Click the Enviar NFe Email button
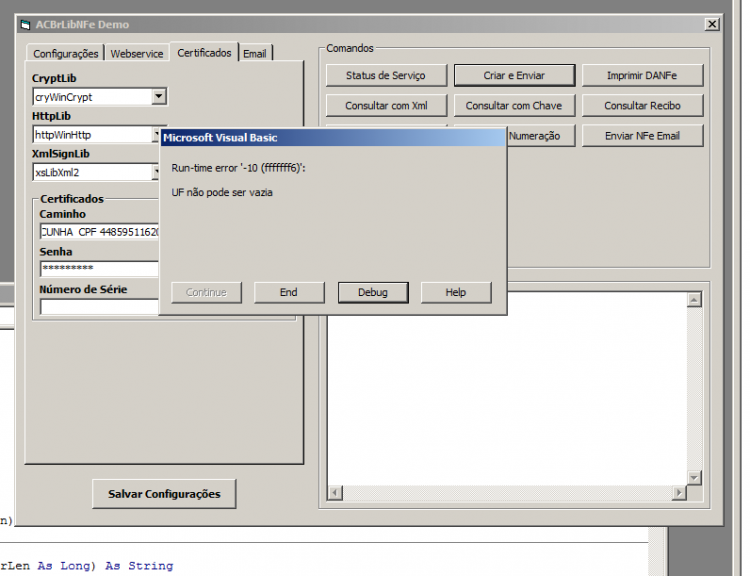Image resolution: width=750 pixels, height=576 pixels. [x=642, y=136]
